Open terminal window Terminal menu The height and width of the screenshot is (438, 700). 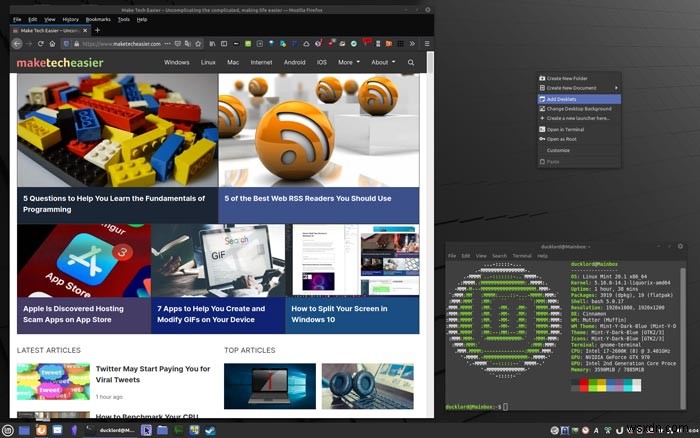click(522, 256)
